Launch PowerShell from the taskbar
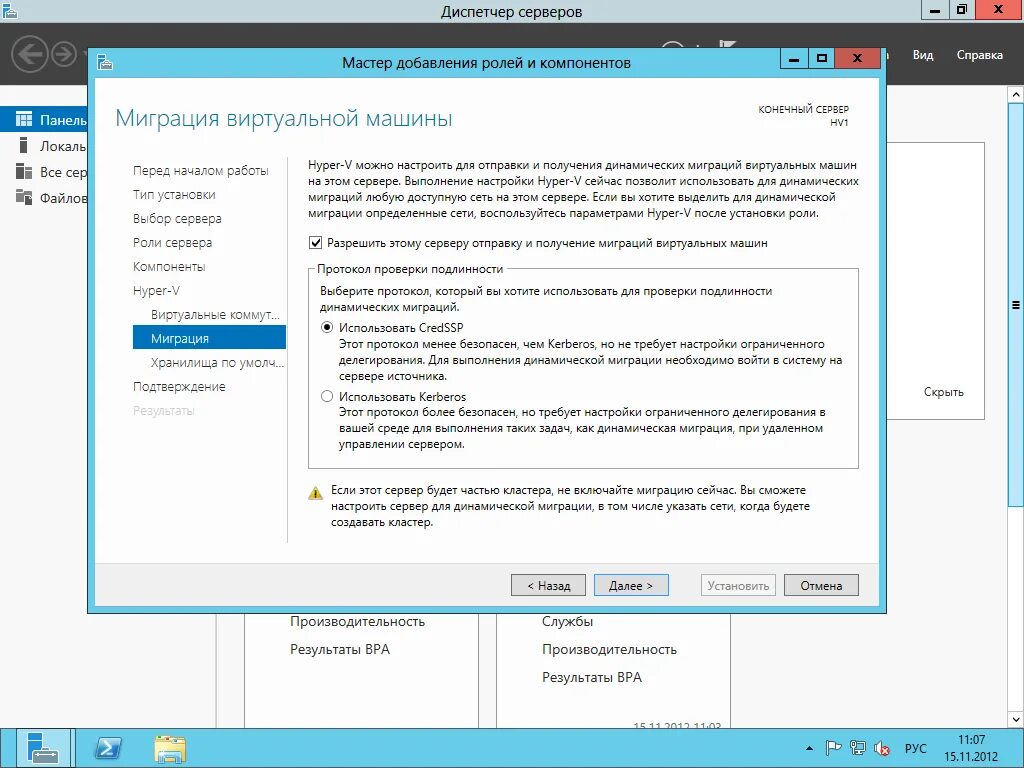 tap(108, 748)
